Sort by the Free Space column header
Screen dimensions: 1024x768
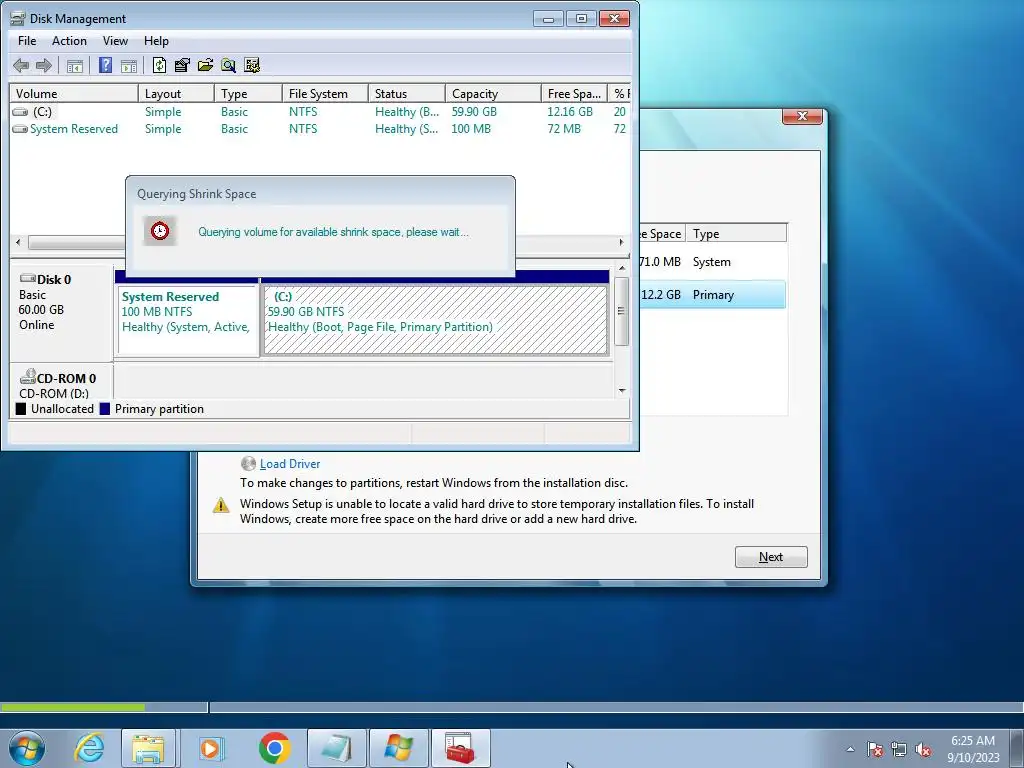[x=574, y=93]
